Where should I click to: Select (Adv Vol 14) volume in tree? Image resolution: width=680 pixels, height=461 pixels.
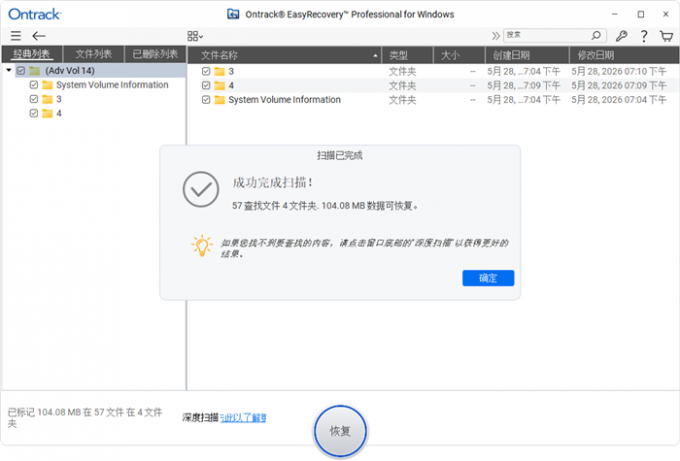(70, 70)
